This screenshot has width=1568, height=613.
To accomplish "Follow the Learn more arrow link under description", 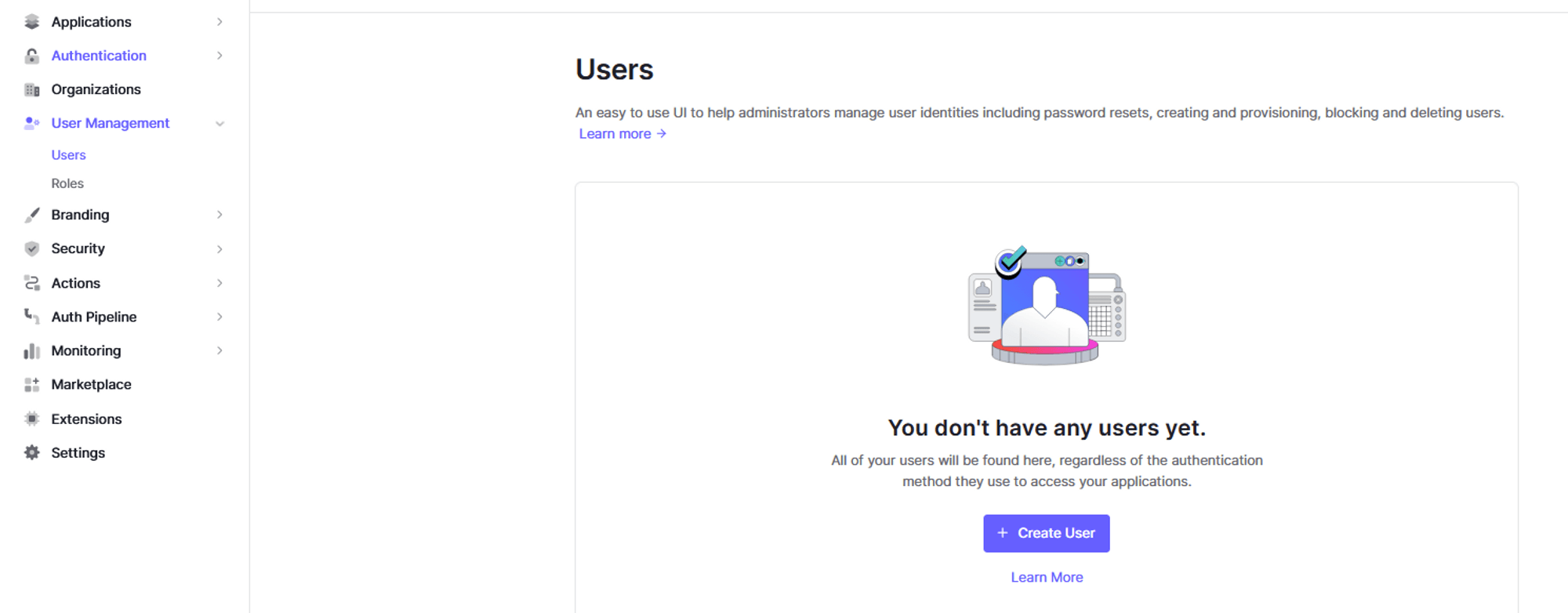I will click(x=622, y=134).
